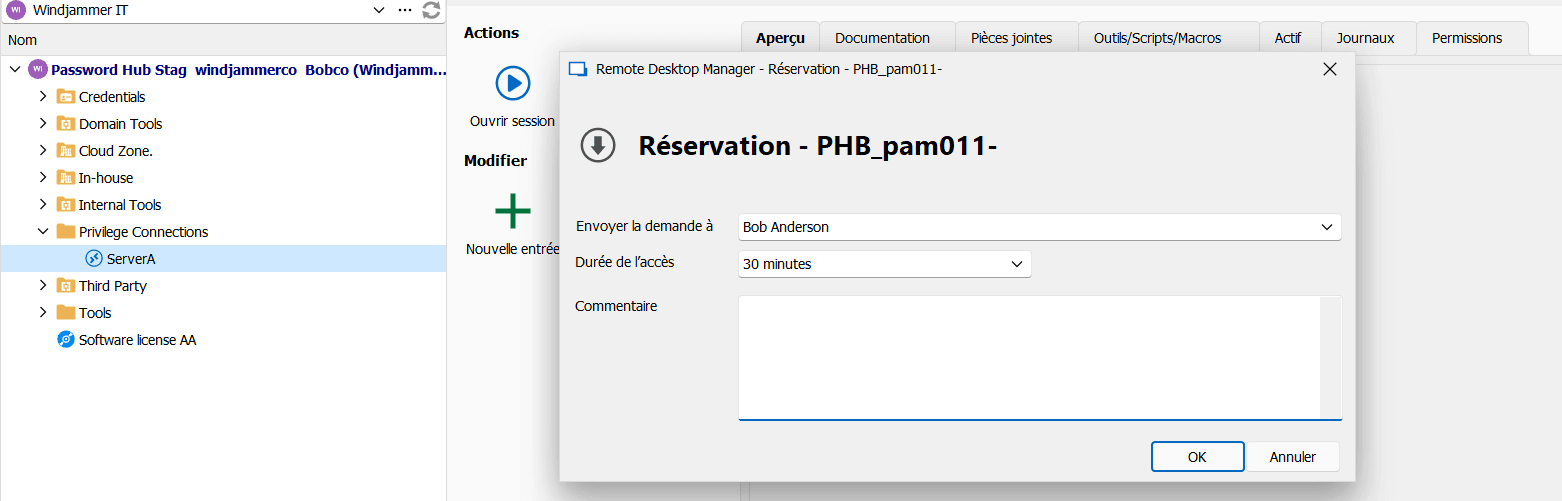Screen dimensions: 1562x501
Task: Click the Internal Tools folder icon
Action: click(x=66, y=205)
